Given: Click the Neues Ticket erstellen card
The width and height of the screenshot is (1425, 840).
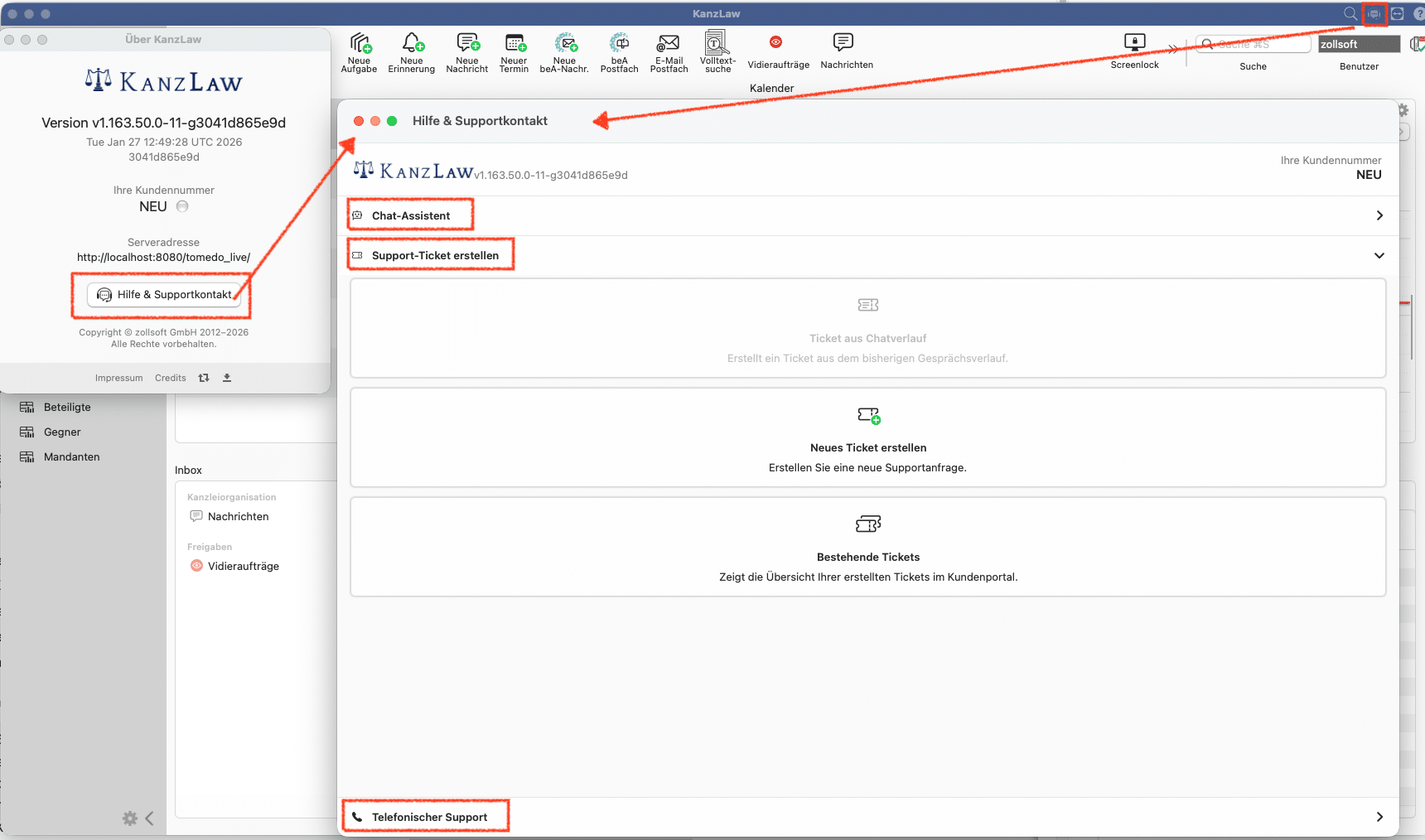Looking at the screenshot, I should click(867, 437).
